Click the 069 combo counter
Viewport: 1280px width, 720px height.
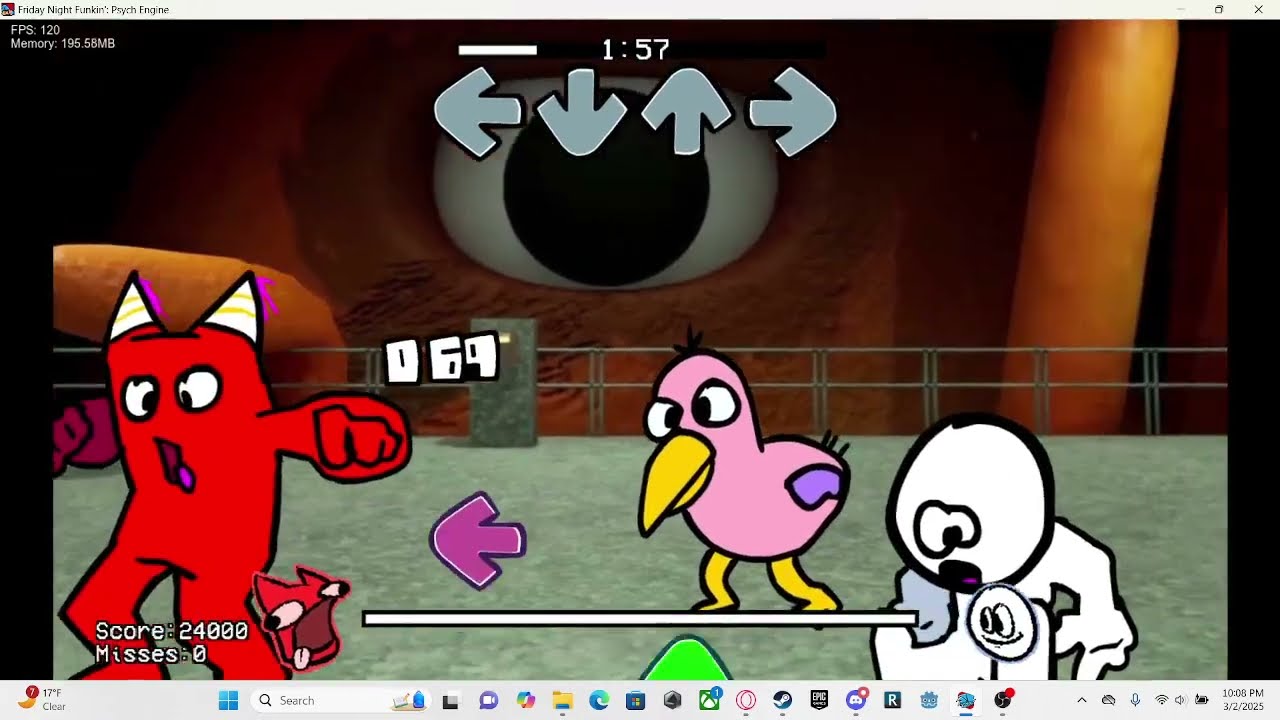(443, 358)
